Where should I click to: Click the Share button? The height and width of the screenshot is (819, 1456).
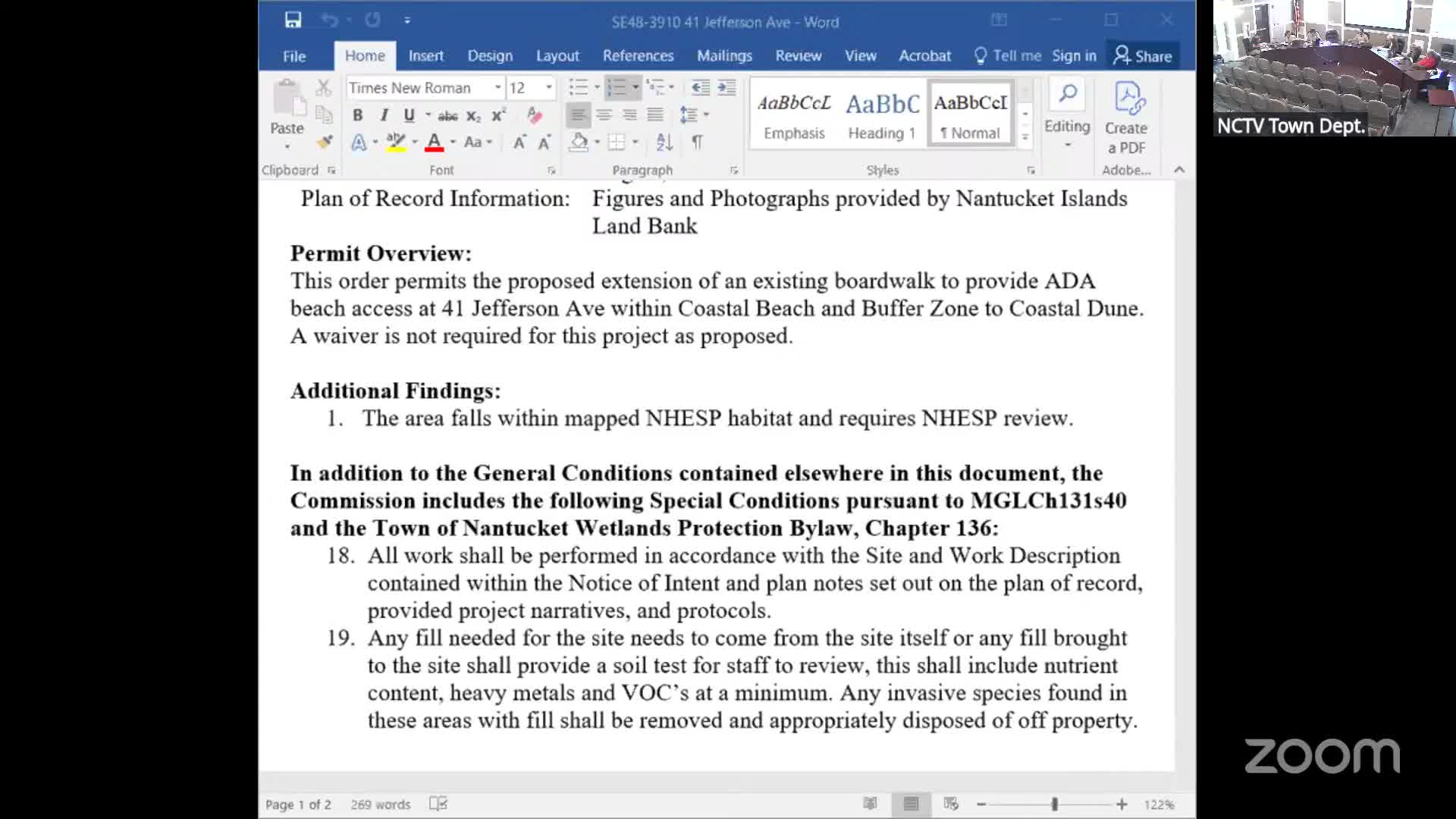pos(1143,56)
